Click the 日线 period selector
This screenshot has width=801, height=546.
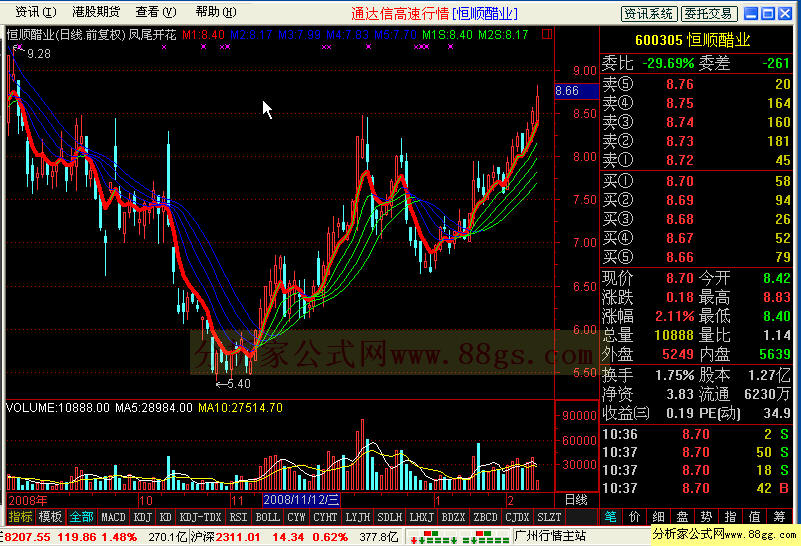coord(576,500)
